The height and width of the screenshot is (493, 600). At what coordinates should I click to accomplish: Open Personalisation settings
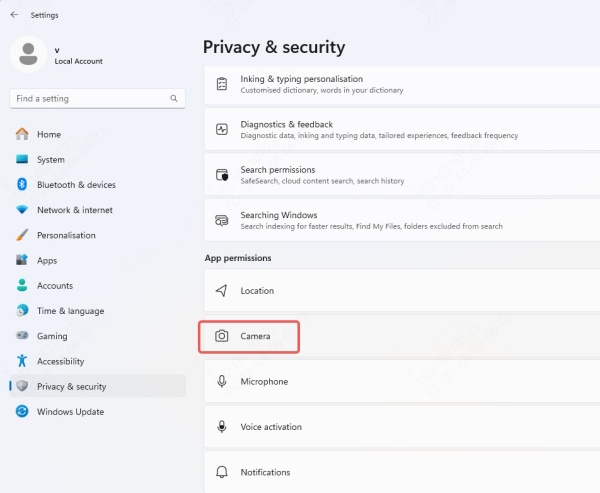[98, 235]
